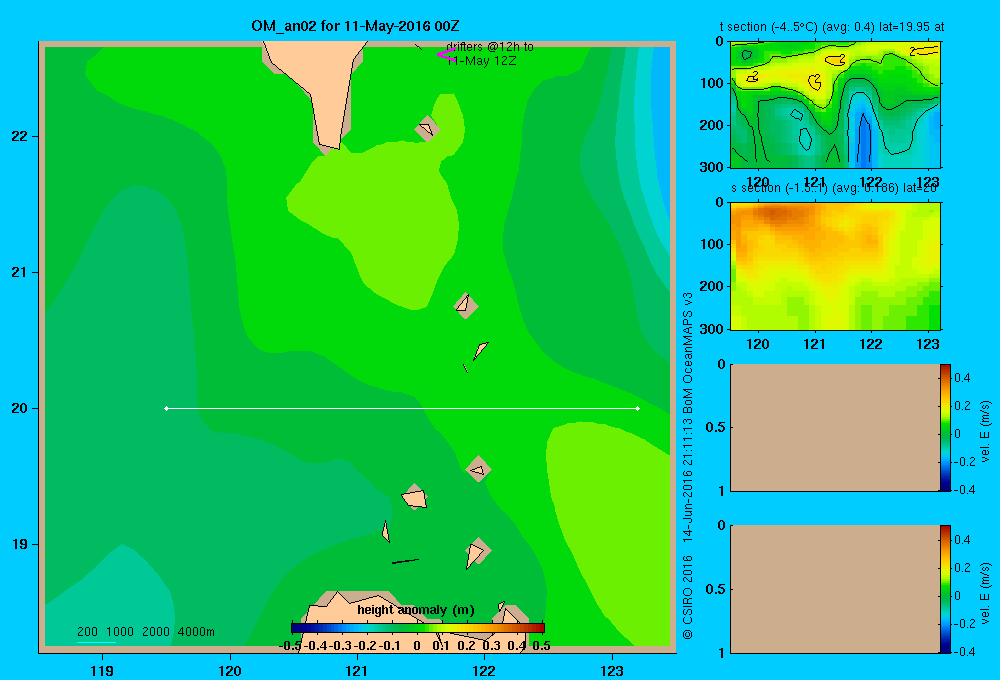Click main map longitude label 123
The width and height of the screenshot is (1000, 680).
click(612, 670)
